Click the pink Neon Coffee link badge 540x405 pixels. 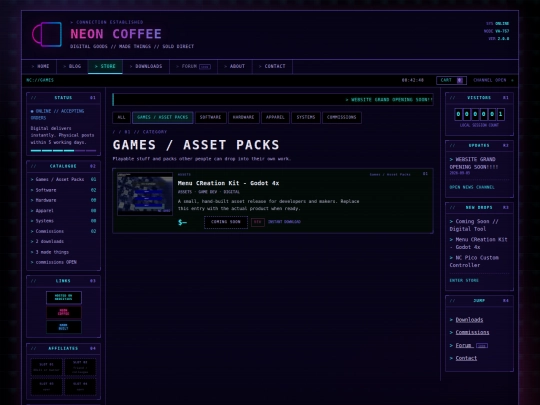click(x=64, y=312)
